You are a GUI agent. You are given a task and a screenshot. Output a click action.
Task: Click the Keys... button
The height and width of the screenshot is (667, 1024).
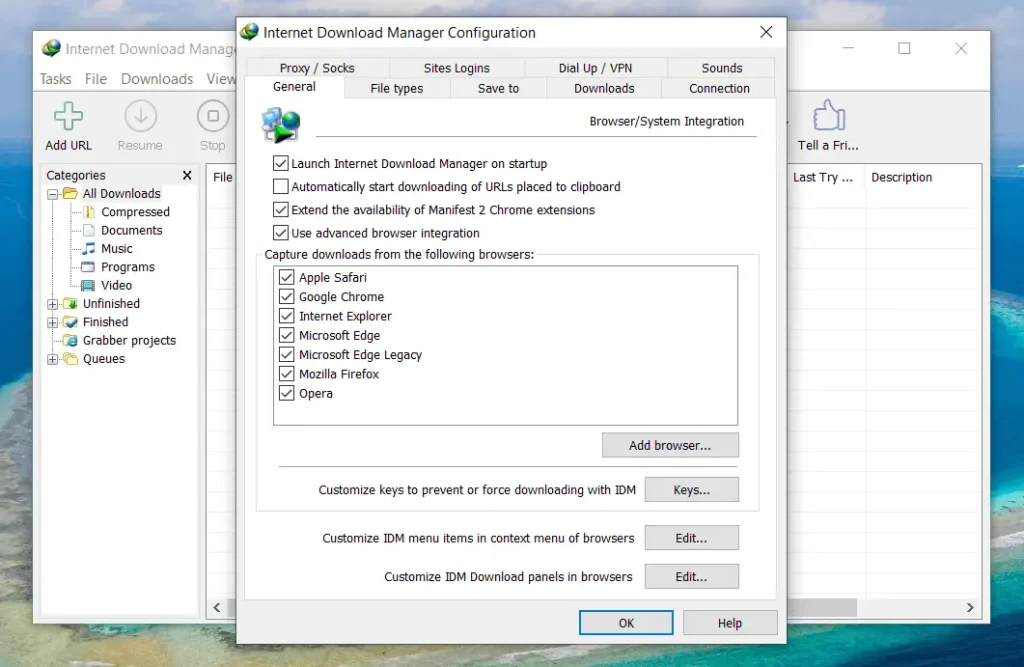coord(691,490)
